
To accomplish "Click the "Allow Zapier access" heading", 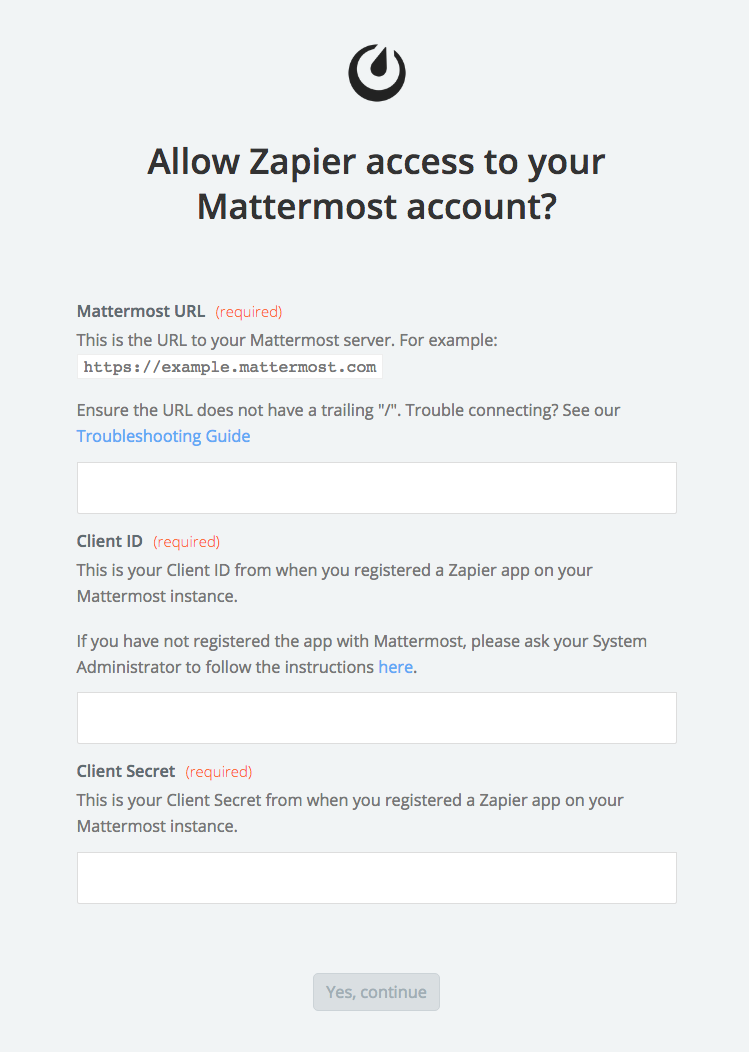I will click(377, 183).
